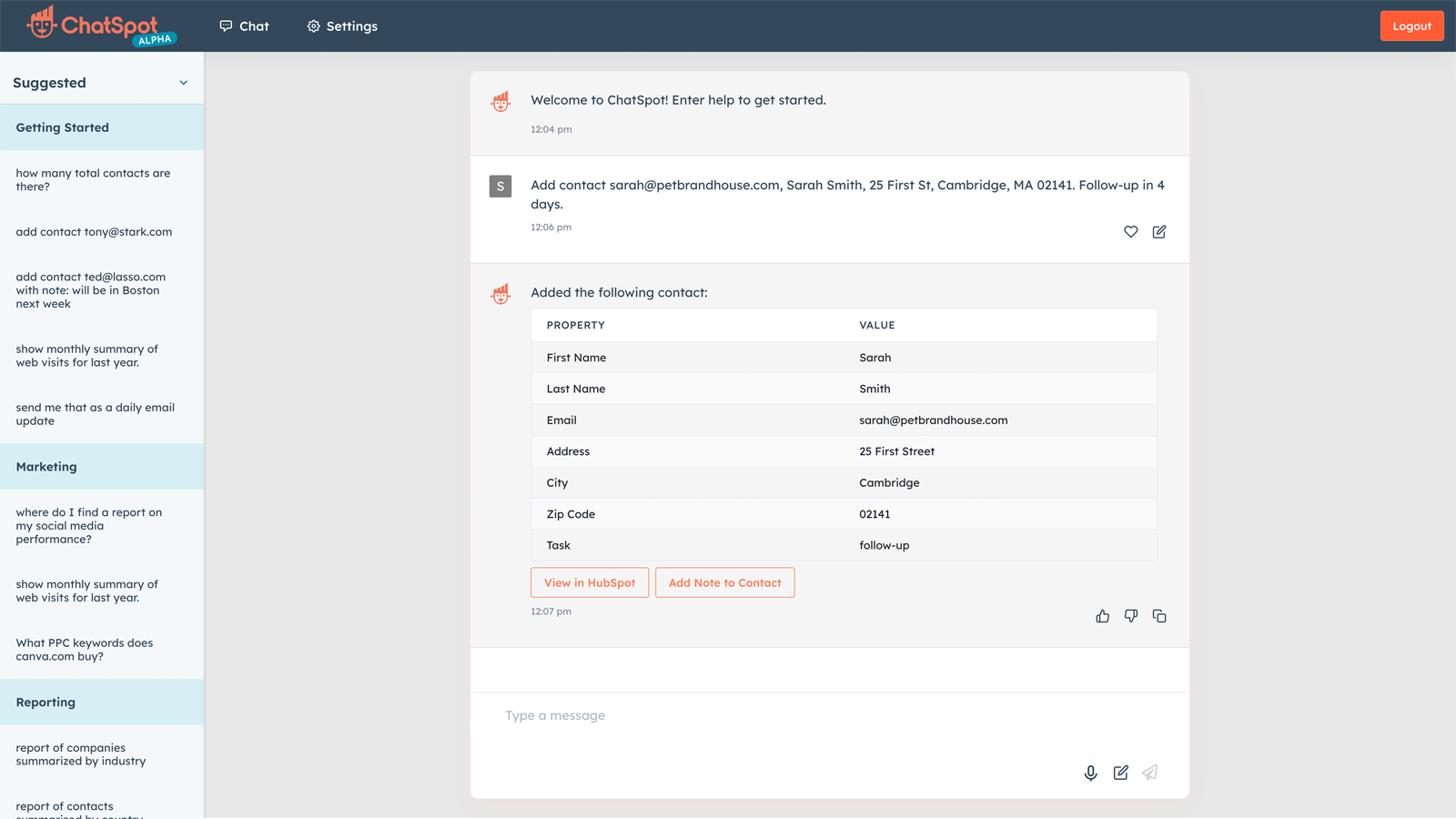
Task: Click the send message paper plane icon
Action: (1150, 773)
